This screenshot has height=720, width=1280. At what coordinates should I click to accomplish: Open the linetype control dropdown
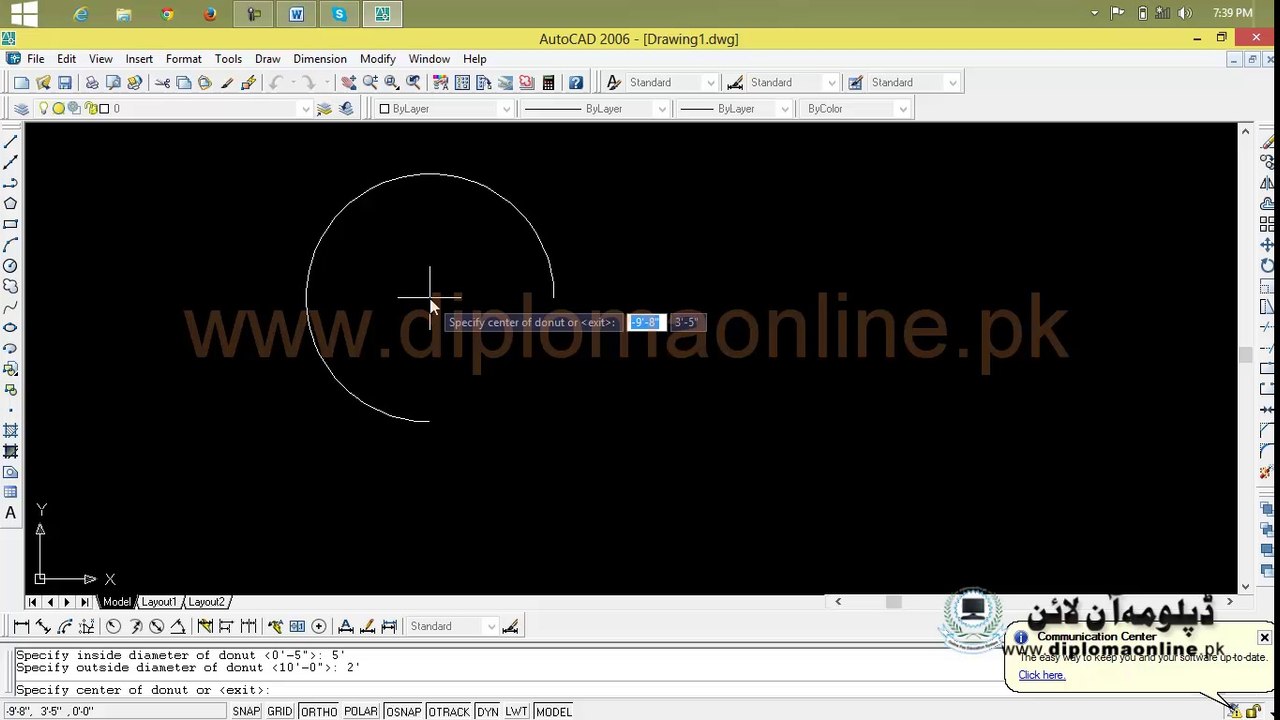[661, 109]
